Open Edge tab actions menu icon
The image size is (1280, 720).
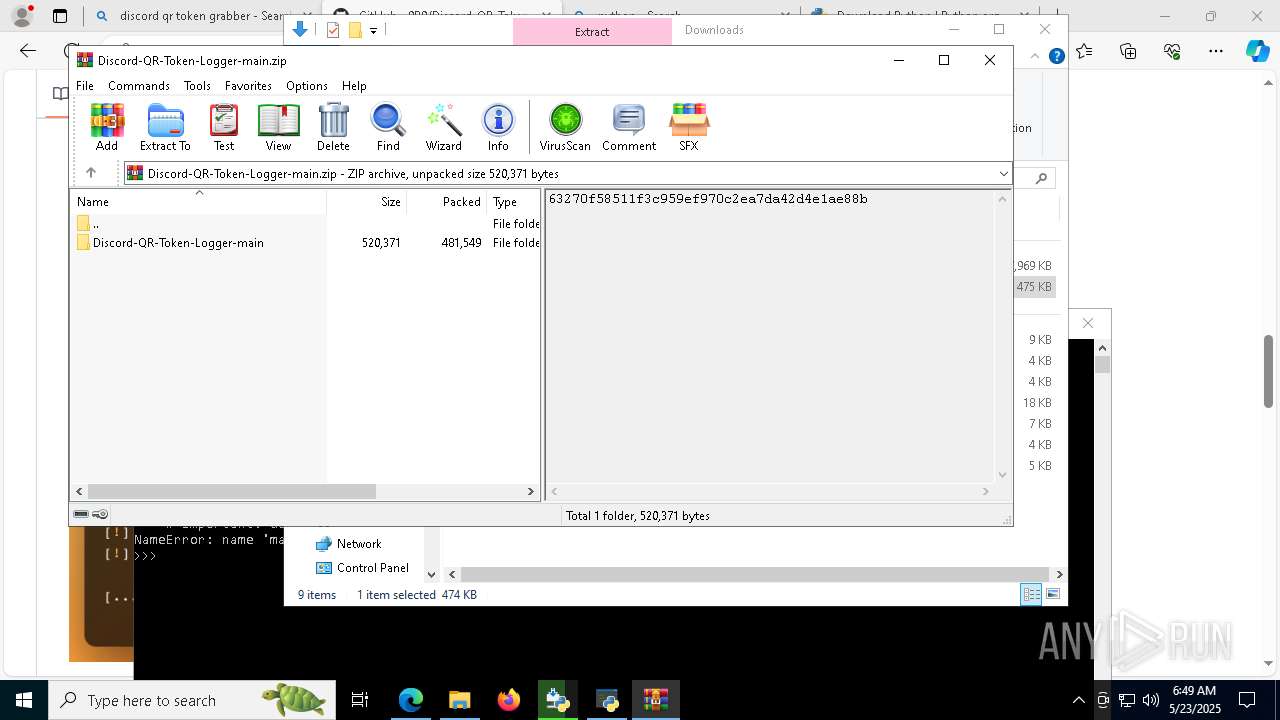pos(60,16)
